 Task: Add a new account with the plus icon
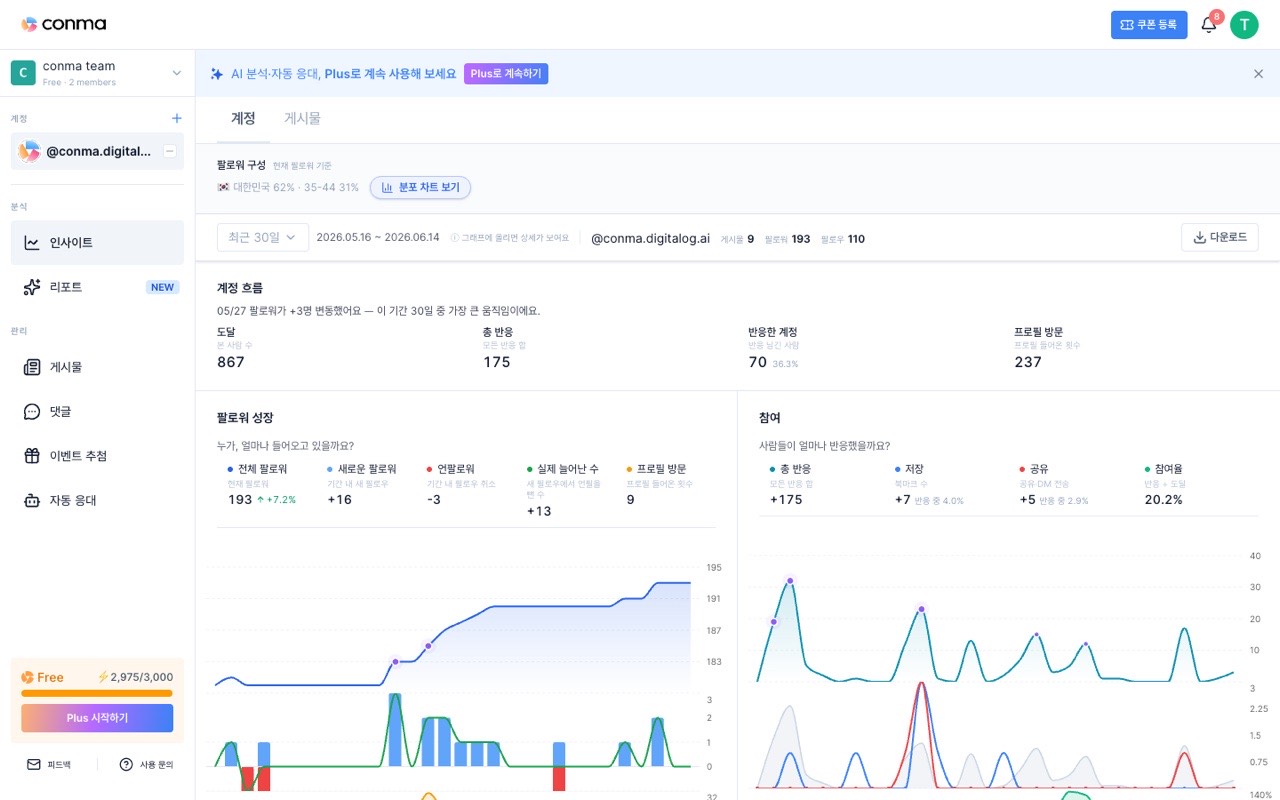(x=177, y=118)
